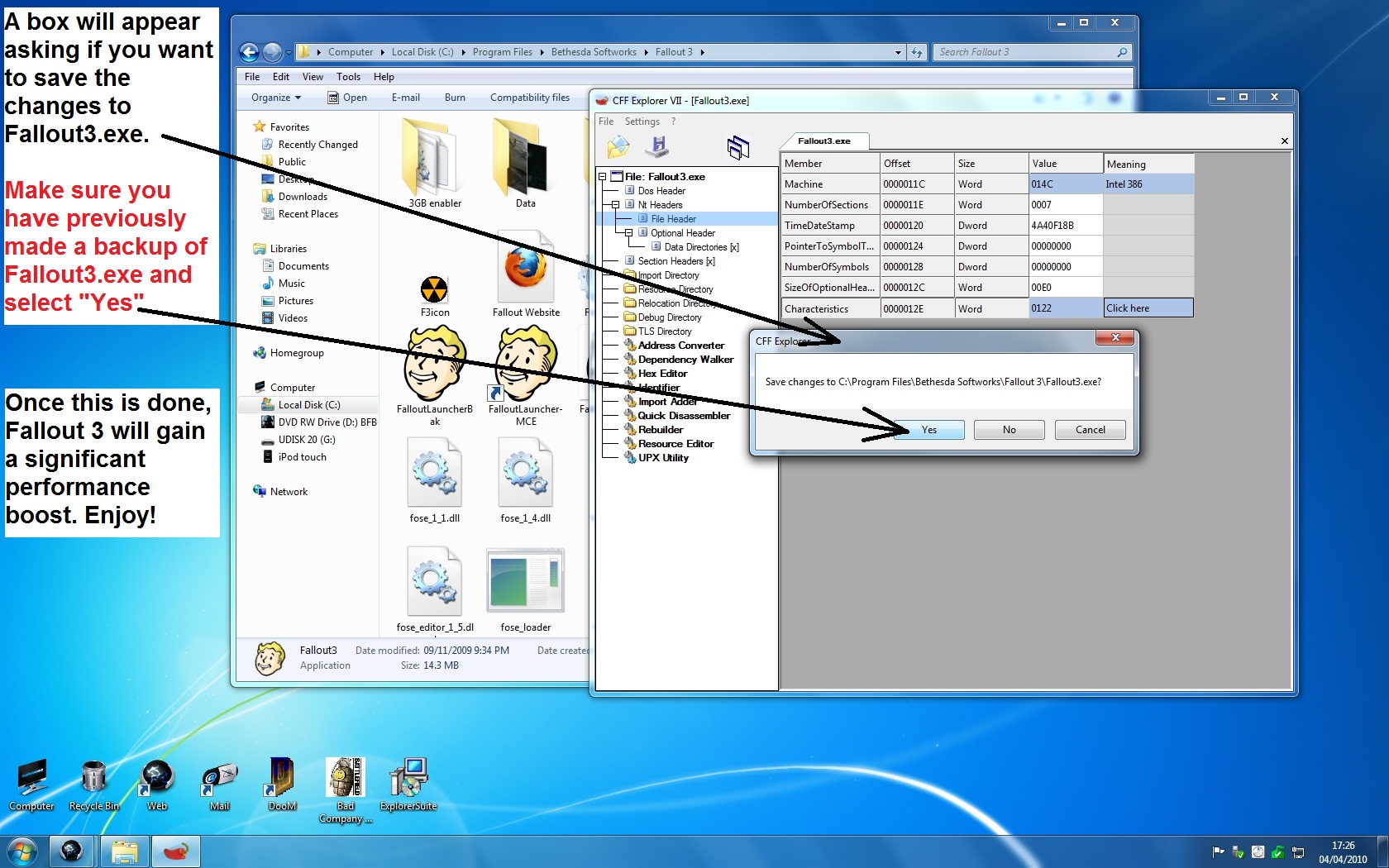Click the cascading windows icon in CFF Explorer
The height and width of the screenshot is (868, 1389).
(737, 147)
